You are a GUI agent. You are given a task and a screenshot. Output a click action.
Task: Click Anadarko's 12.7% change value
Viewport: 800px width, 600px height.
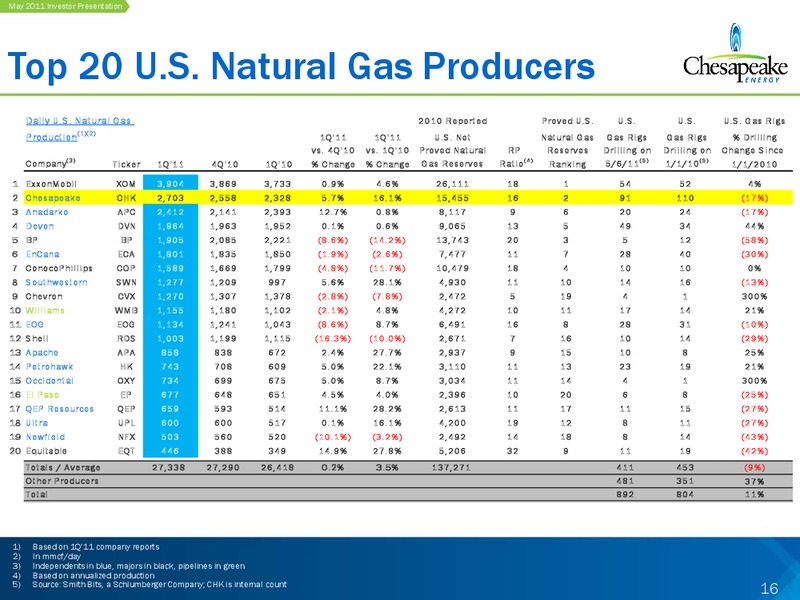tap(333, 212)
